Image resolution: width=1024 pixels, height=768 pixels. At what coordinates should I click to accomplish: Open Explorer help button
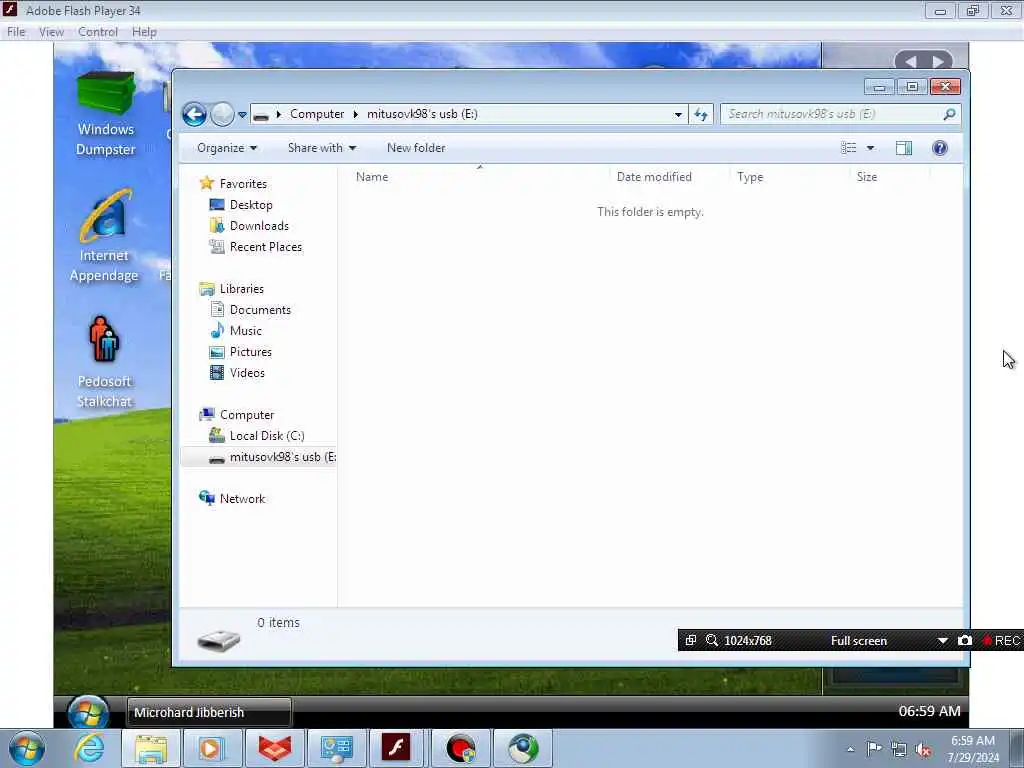coord(940,148)
